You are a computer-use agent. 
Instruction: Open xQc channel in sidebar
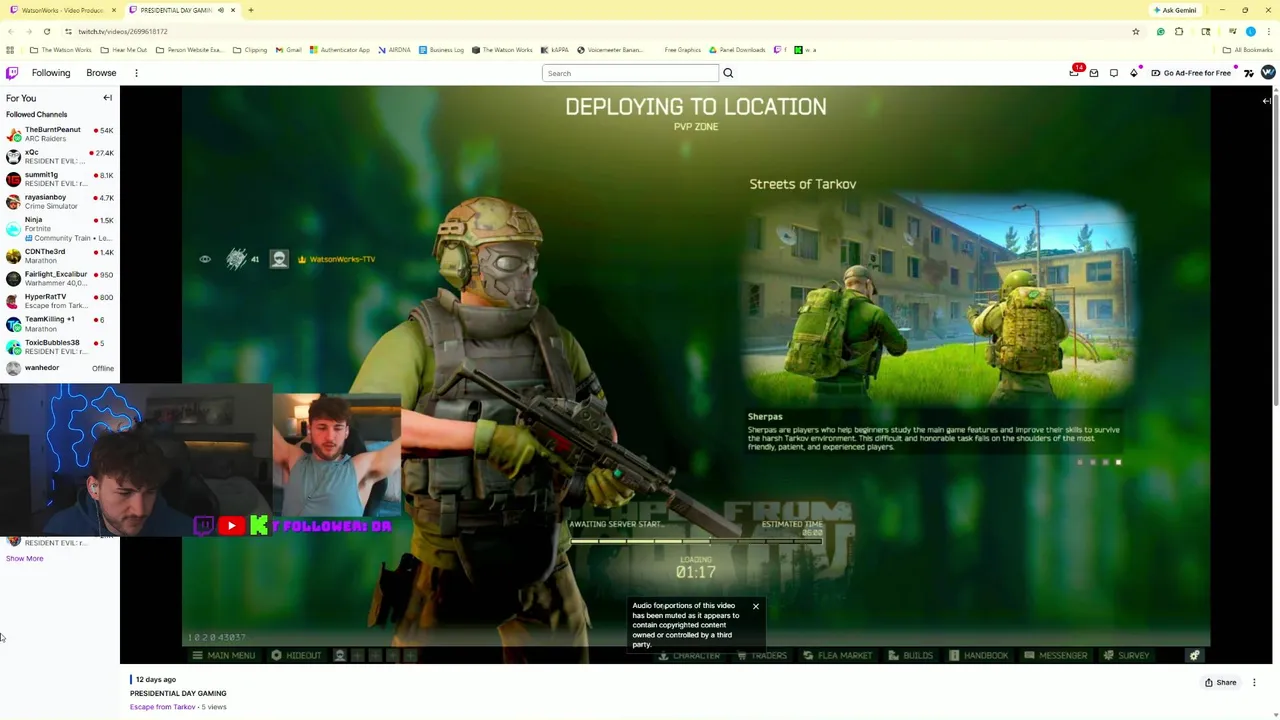pyautogui.click(x=60, y=156)
